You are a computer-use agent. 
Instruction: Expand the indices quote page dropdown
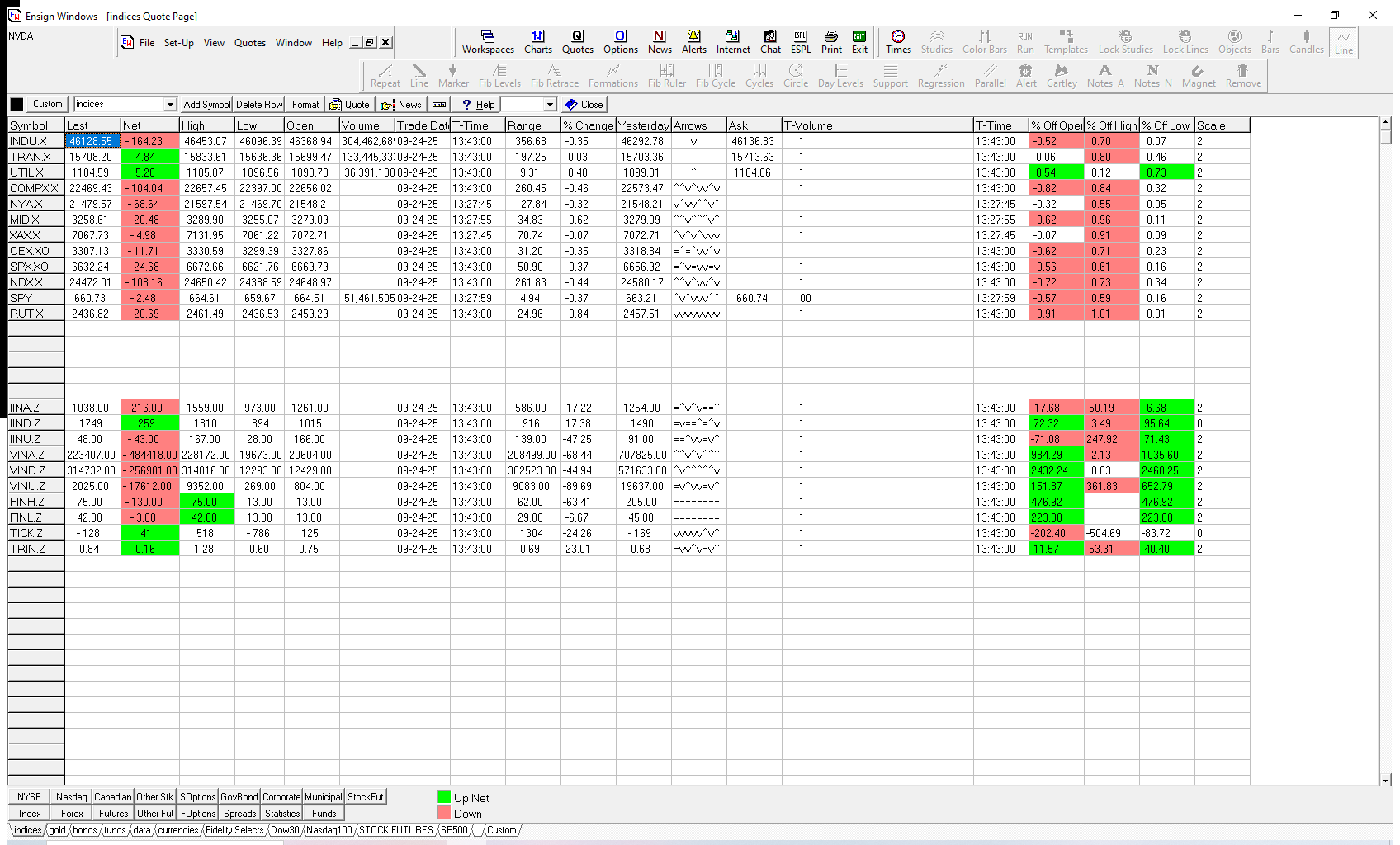click(x=170, y=105)
